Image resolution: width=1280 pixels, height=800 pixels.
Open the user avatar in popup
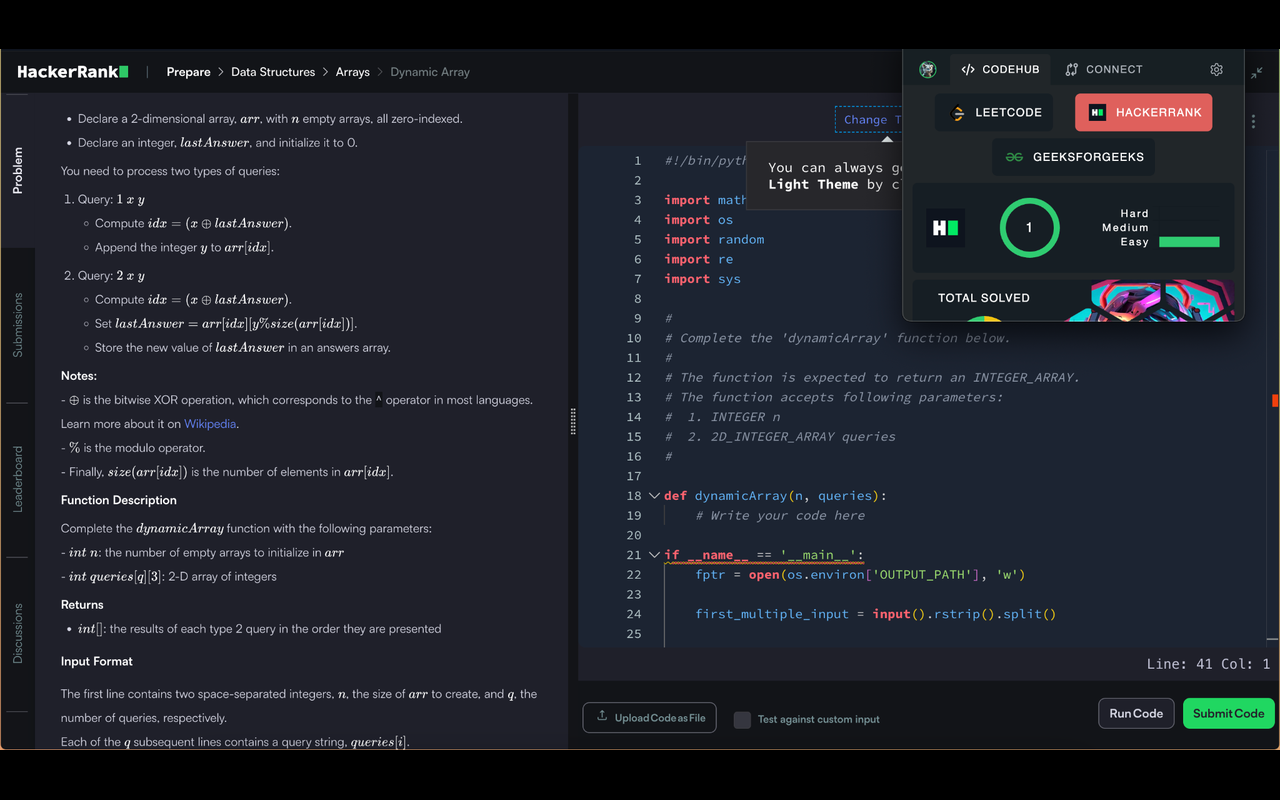coord(928,70)
